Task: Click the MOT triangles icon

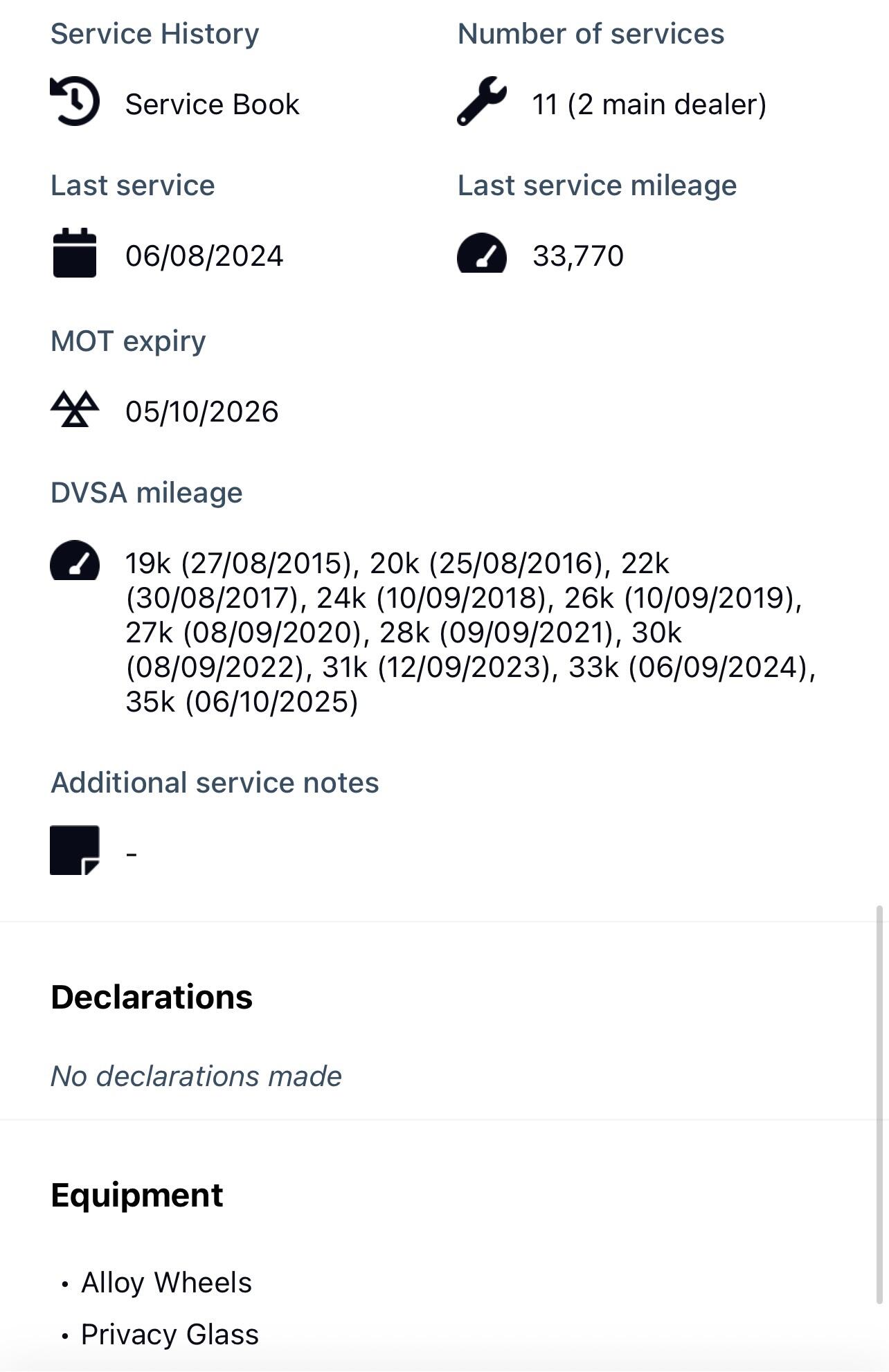Action: pyautogui.click(x=75, y=409)
